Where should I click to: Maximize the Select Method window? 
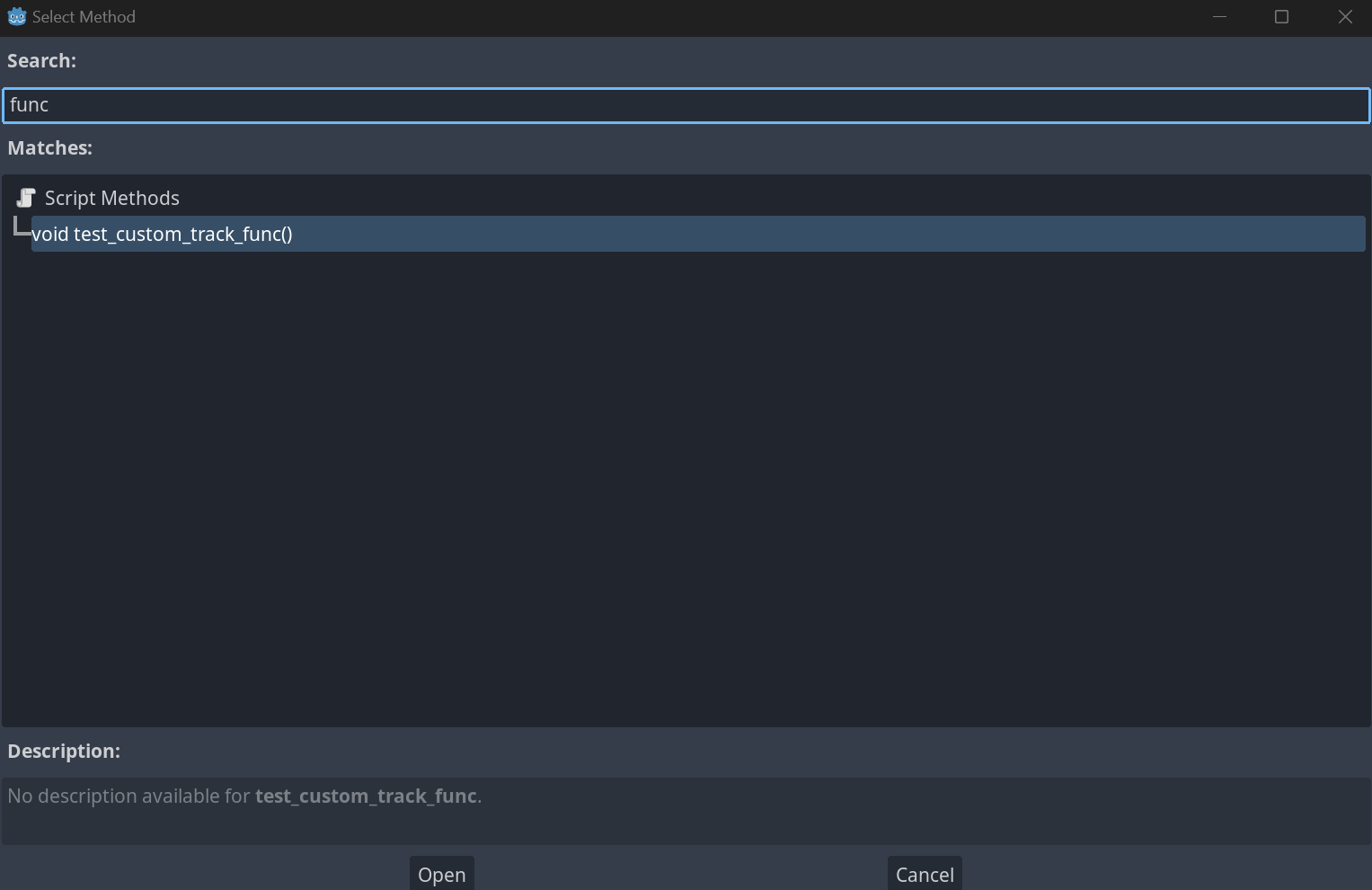click(1281, 16)
